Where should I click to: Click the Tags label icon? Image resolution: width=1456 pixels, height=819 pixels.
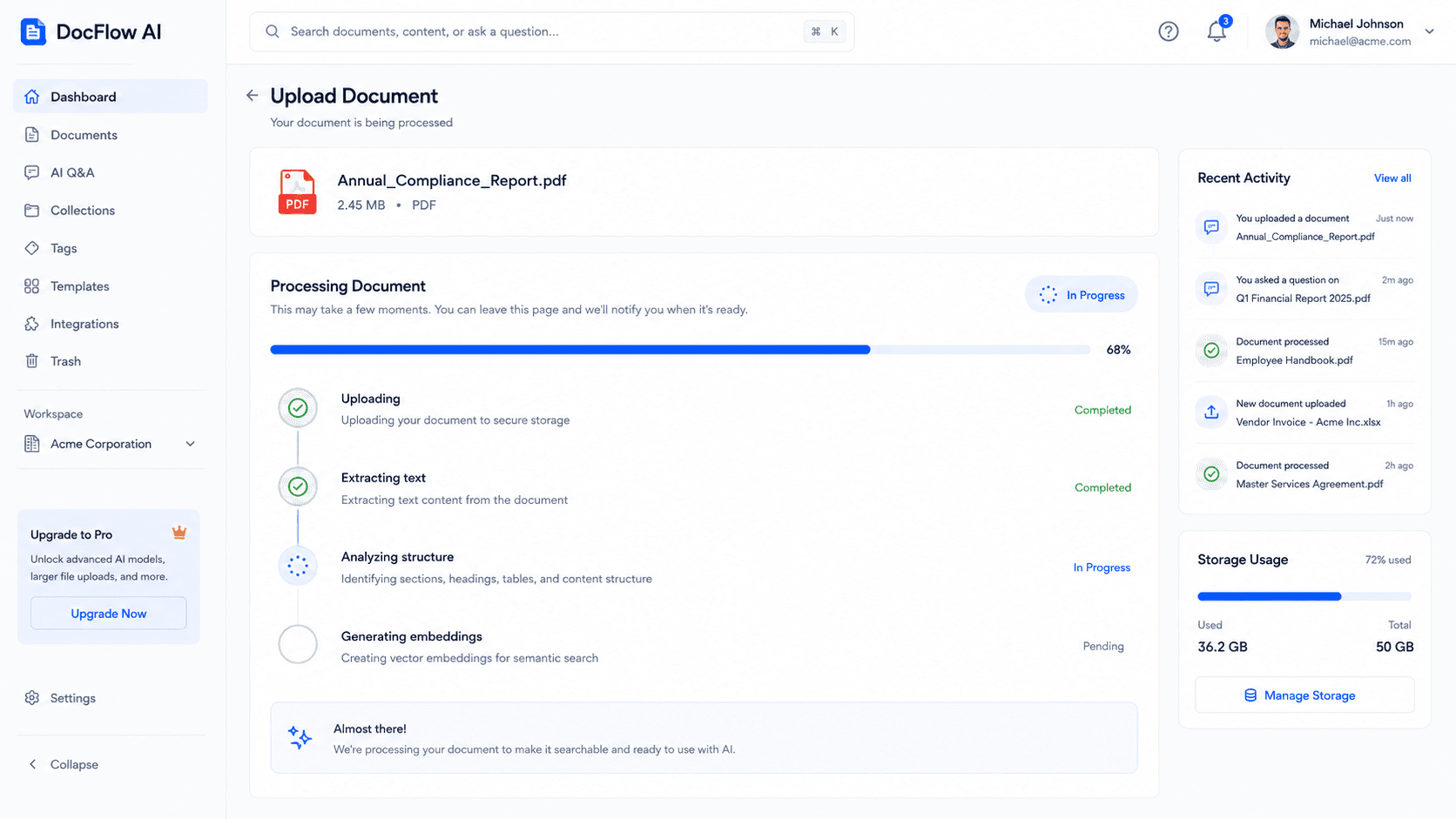(32, 248)
